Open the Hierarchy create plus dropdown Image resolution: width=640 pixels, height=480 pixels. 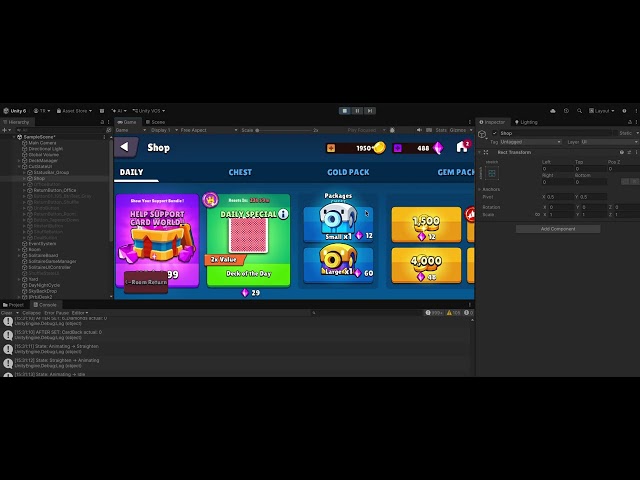pos(6,130)
